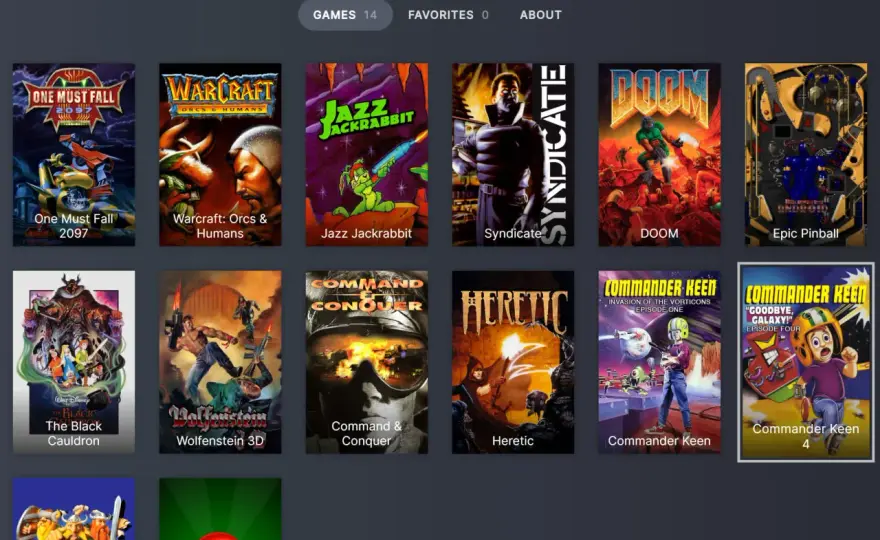Open the About tab
The image size is (880, 540).
(x=540, y=15)
